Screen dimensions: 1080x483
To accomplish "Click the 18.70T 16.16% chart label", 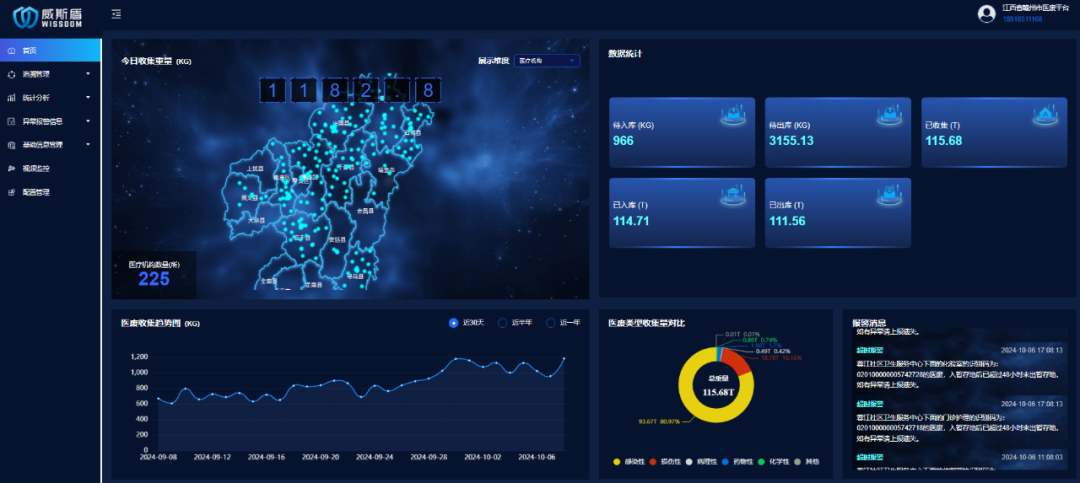I will point(781,358).
